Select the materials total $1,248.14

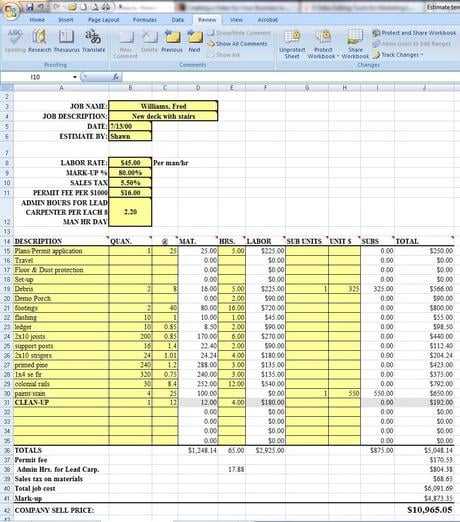[198, 450]
